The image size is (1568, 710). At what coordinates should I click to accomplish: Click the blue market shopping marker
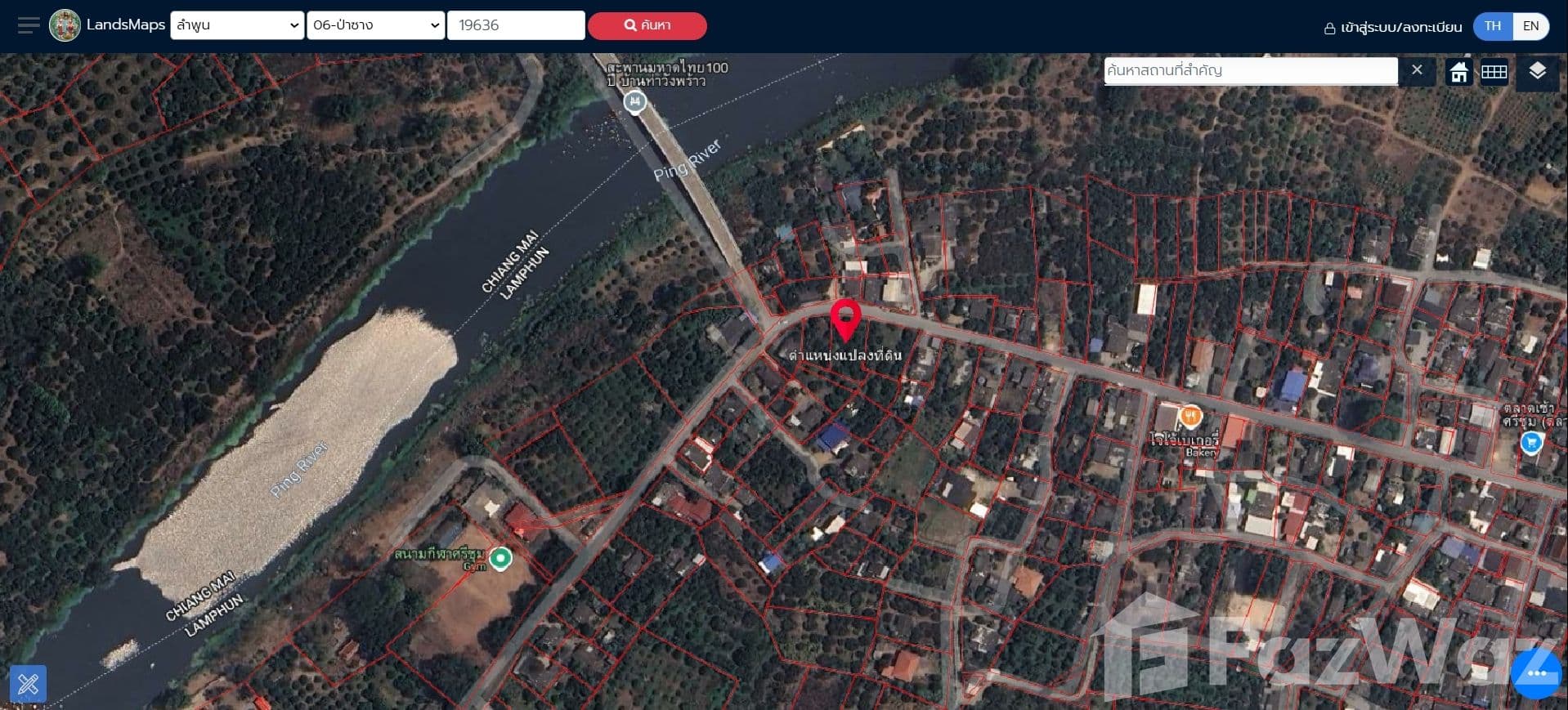pyautogui.click(x=1531, y=442)
